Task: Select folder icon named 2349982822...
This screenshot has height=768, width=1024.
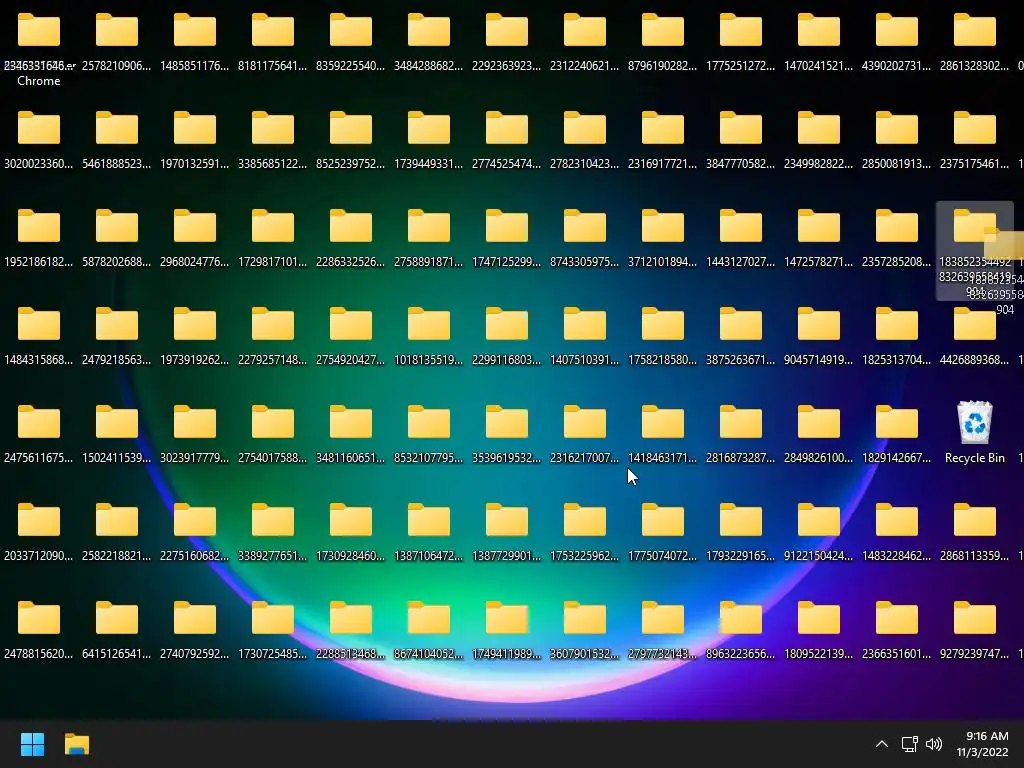Action: tap(819, 129)
